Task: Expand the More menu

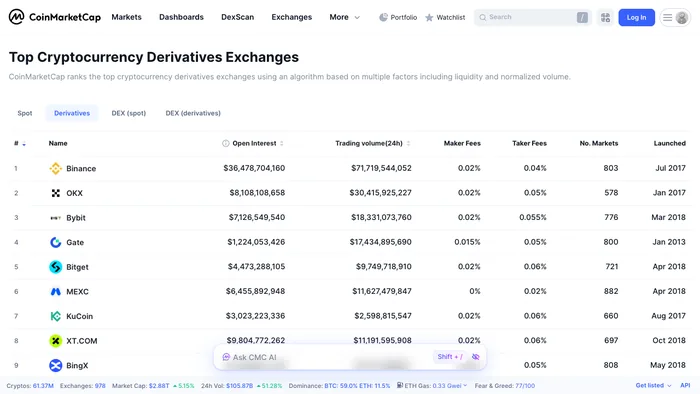Action: (x=344, y=17)
